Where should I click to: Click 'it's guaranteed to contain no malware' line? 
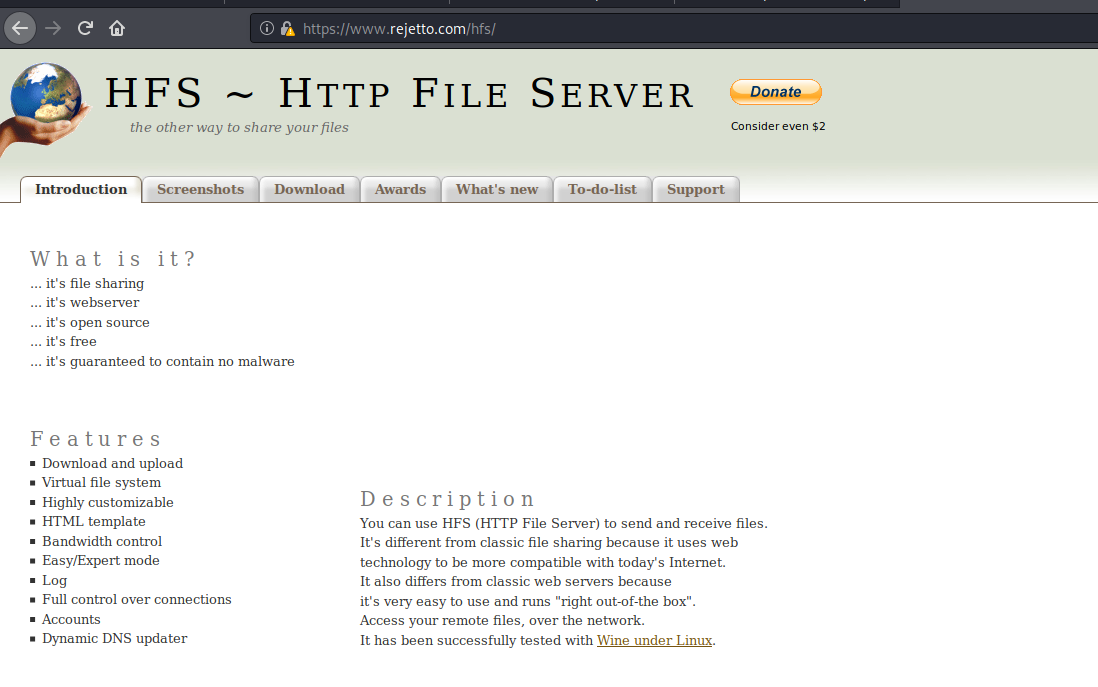tap(162, 362)
